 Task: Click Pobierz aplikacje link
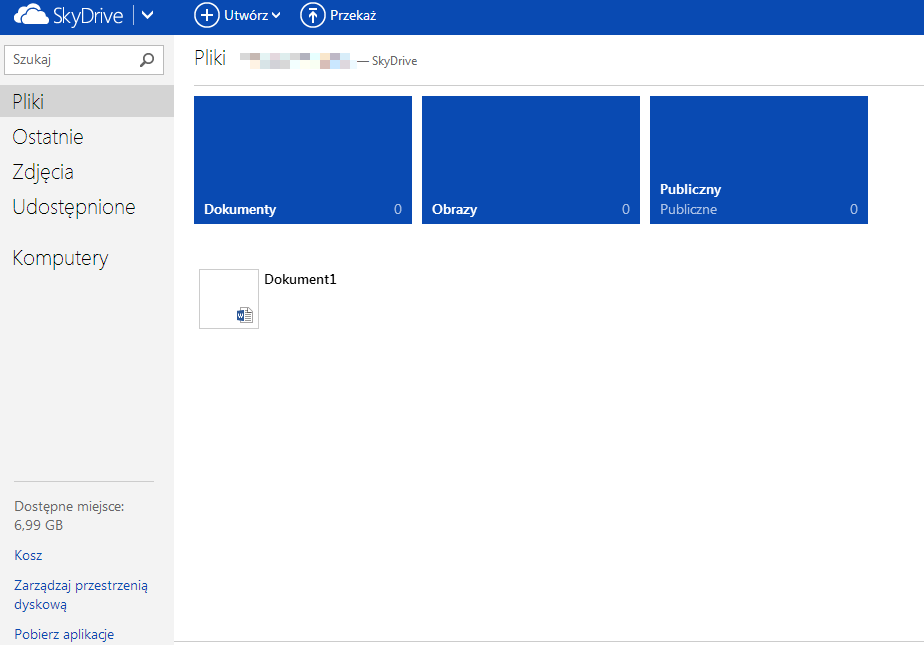[64, 634]
